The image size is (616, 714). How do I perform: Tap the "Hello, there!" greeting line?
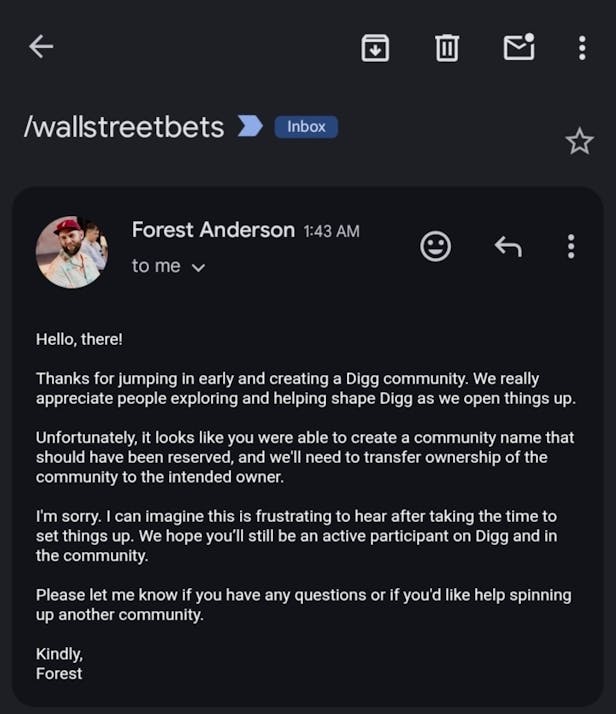coord(79,339)
